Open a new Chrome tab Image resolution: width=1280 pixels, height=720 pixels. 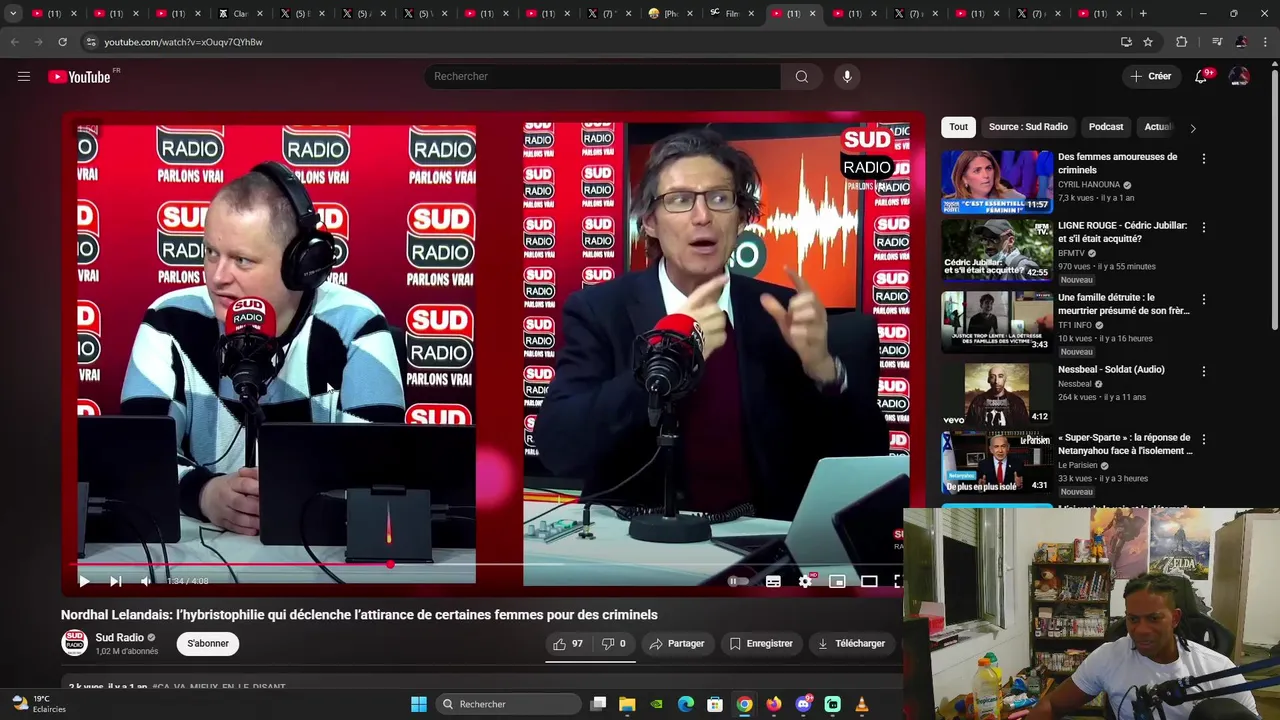tap(1143, 13)
